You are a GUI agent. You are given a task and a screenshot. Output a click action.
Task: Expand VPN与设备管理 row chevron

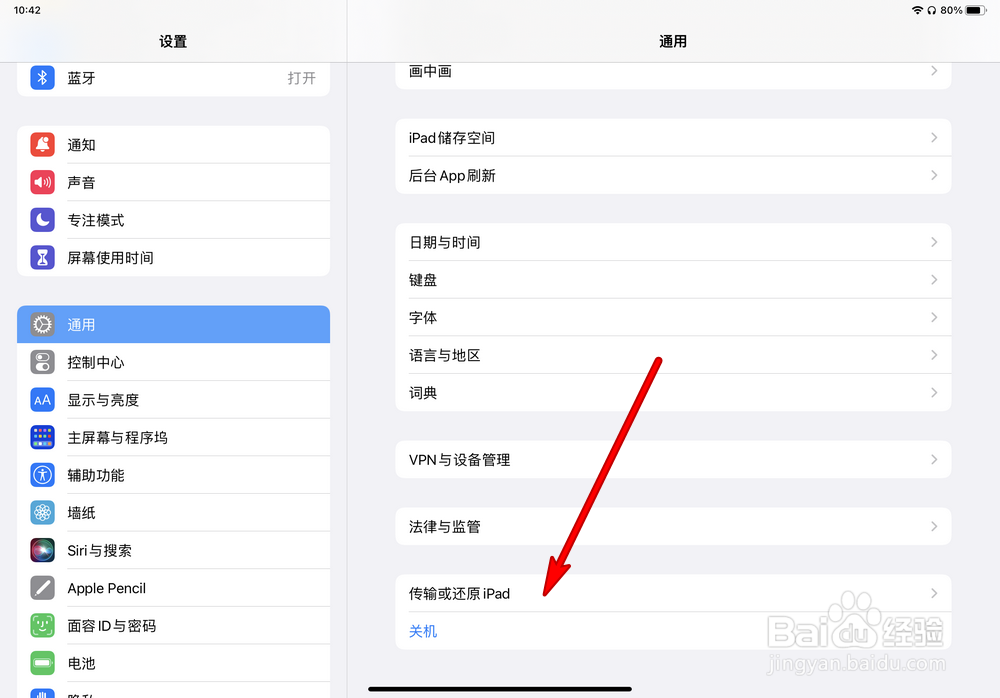(934, 459)
